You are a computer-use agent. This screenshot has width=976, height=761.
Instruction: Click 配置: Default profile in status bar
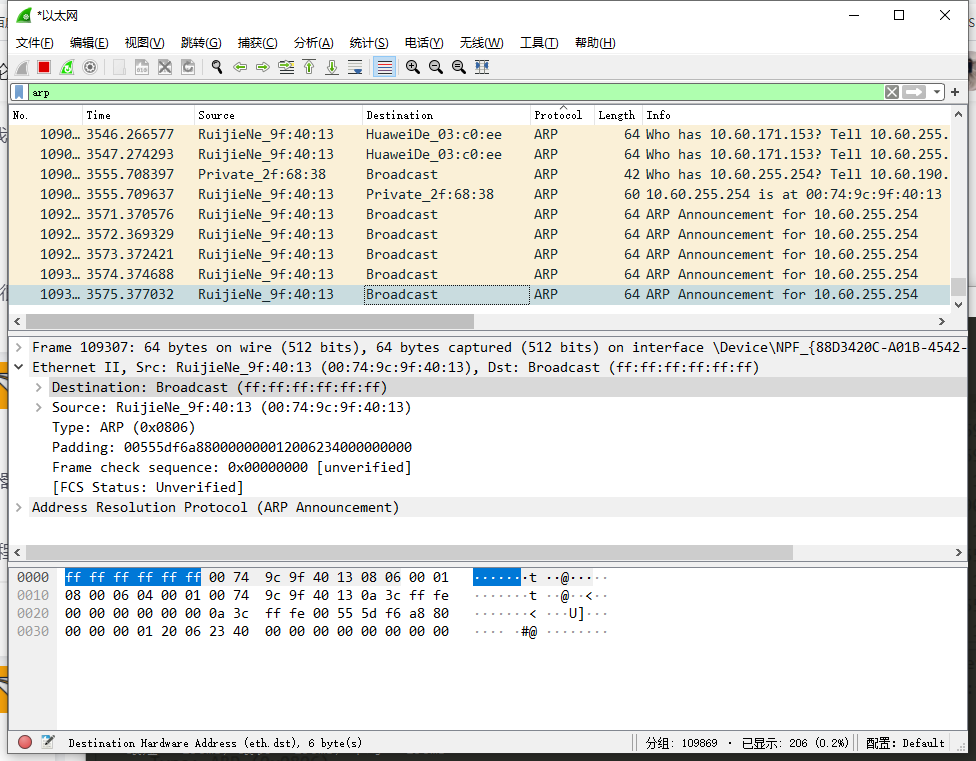click(x=904, y=743)
